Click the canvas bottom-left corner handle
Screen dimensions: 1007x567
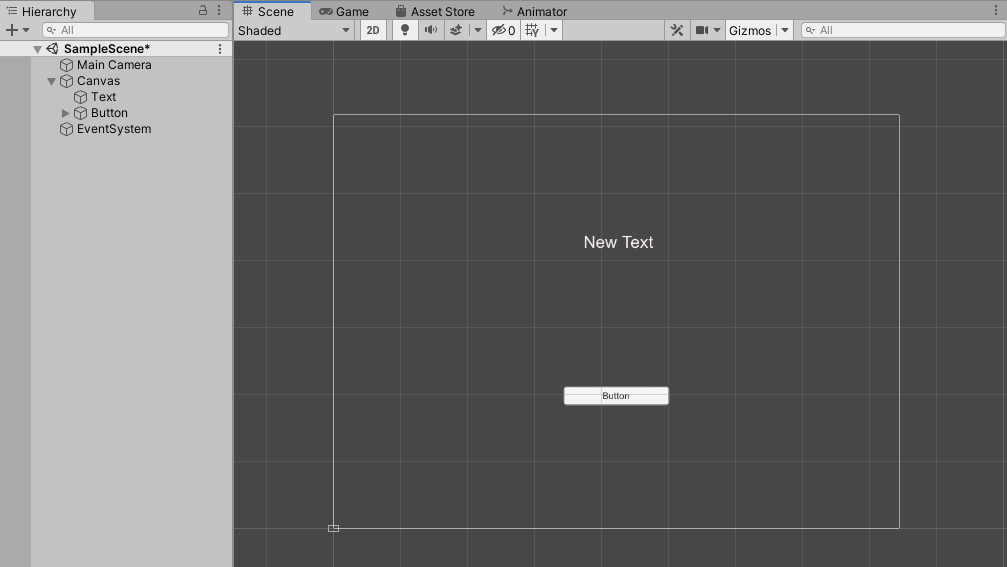333,528
